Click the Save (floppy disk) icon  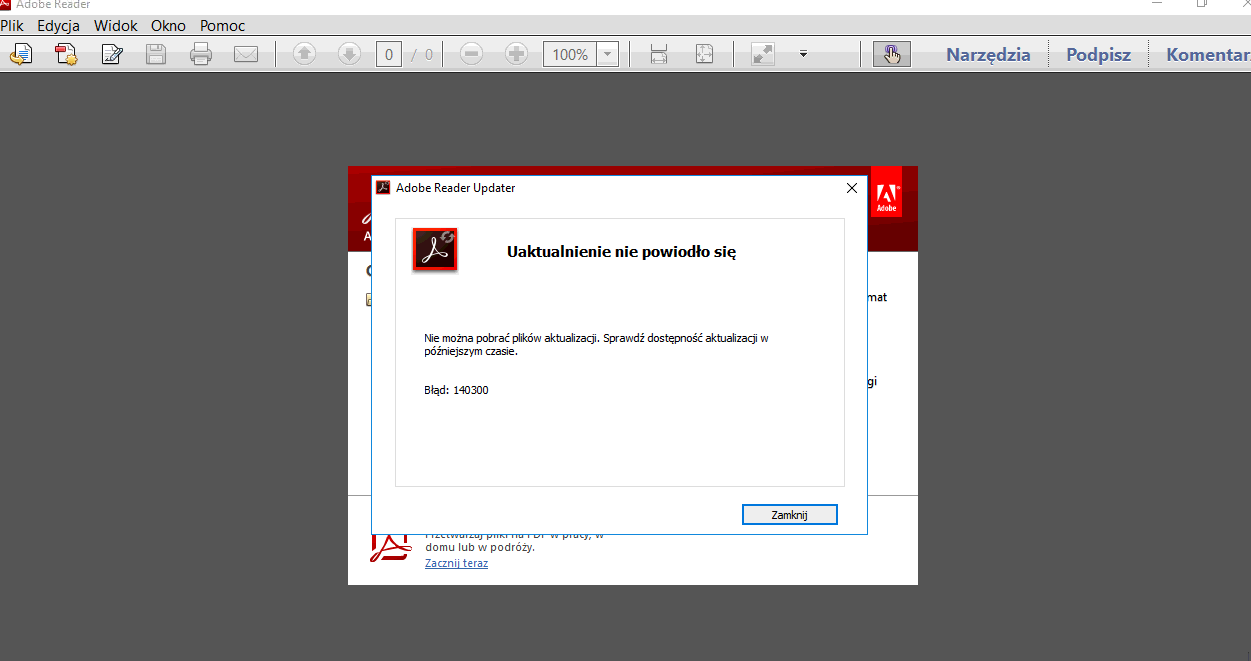pos(156,55)
